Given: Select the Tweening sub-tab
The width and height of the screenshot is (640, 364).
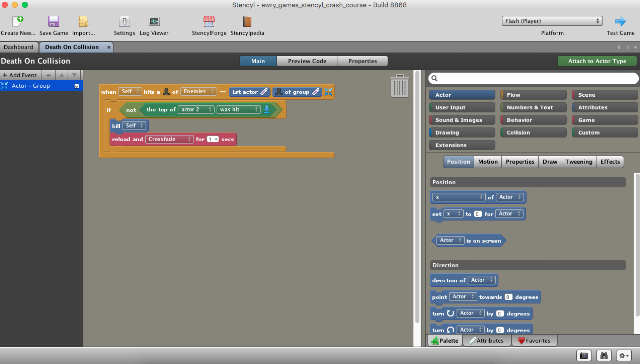Looking at the screenshot, I should pos(578,162).
